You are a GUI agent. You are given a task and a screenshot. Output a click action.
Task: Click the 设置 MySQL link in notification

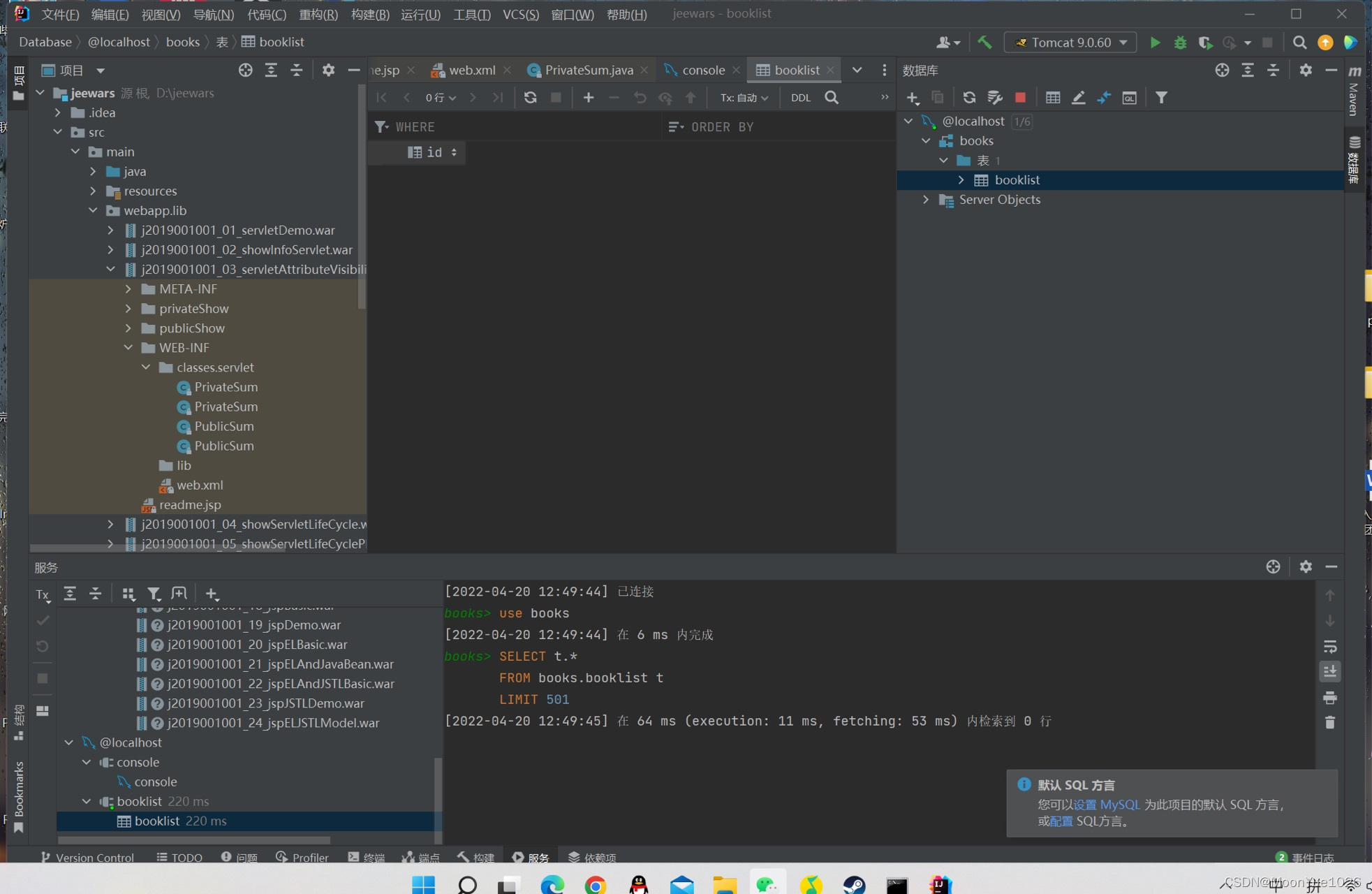click(1106, 805)
